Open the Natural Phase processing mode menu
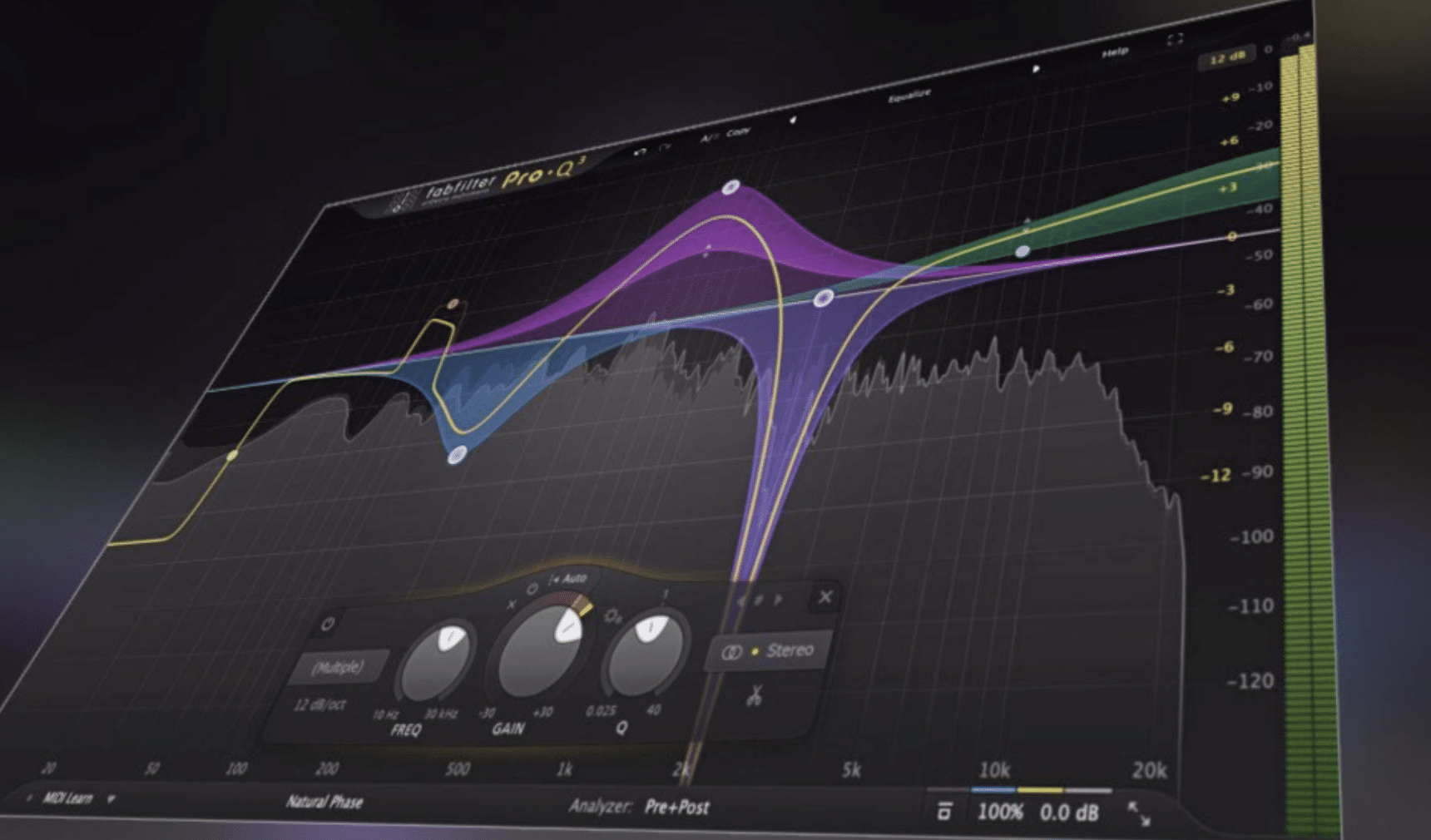 324,802
